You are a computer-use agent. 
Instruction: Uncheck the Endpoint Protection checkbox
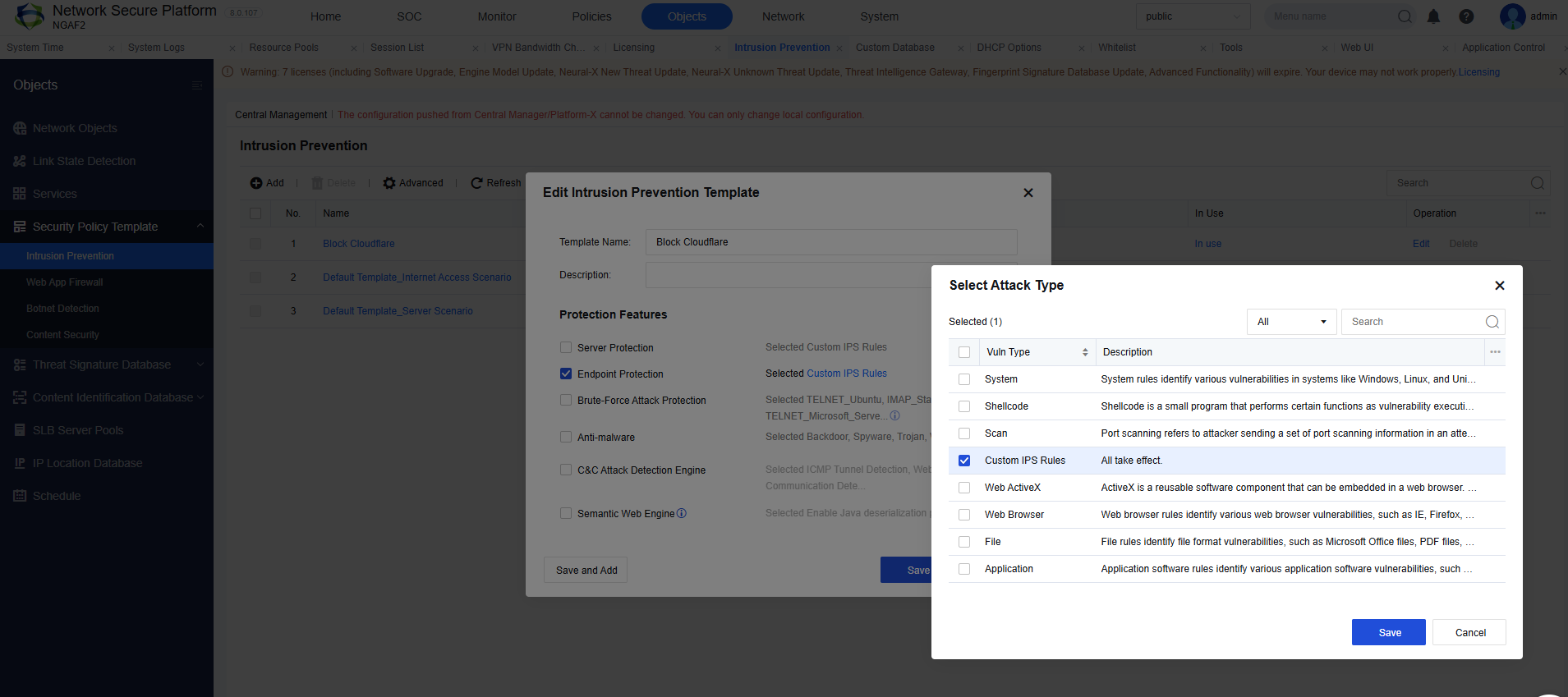(566, 374)
